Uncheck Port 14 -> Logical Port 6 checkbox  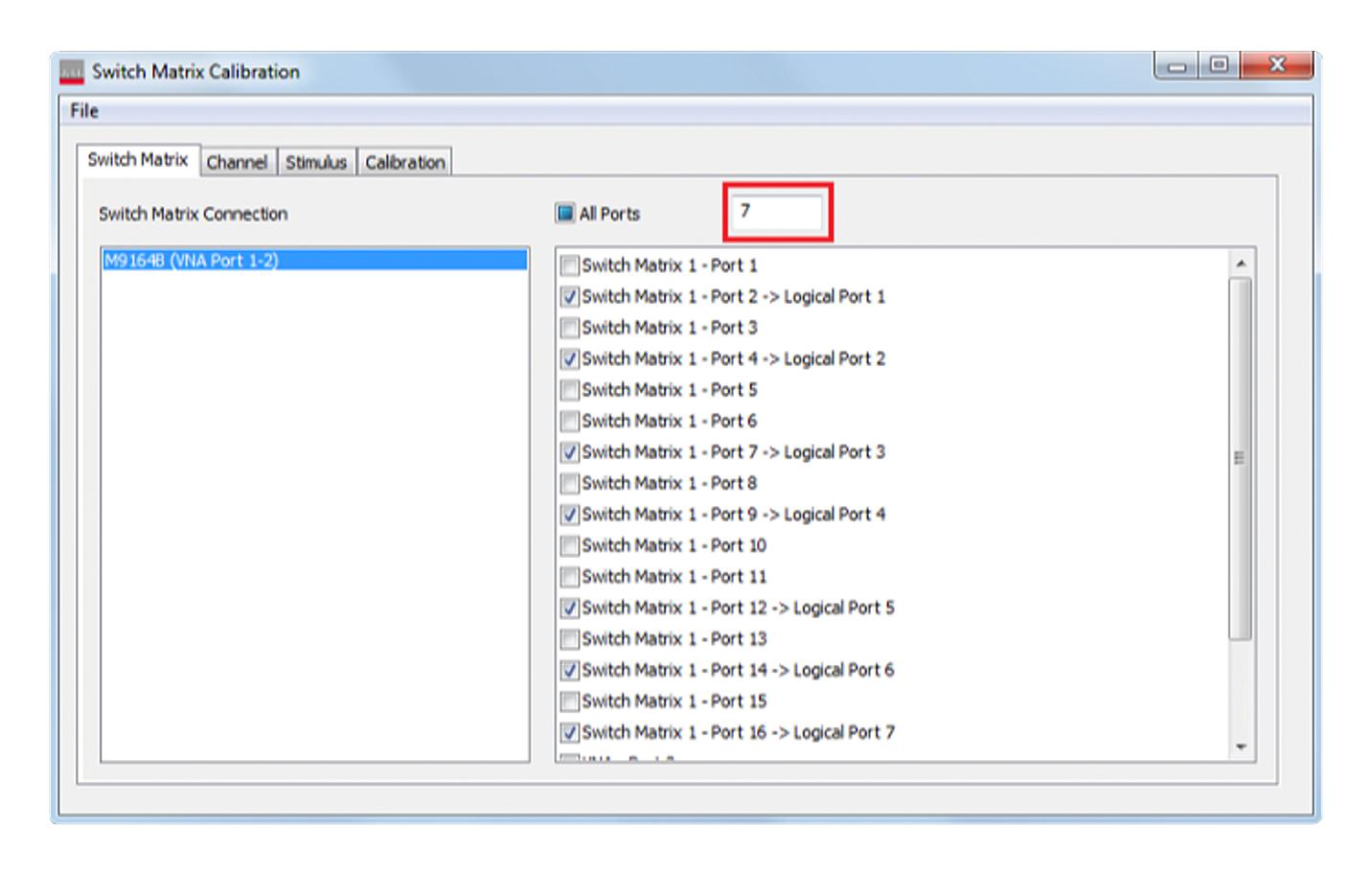tap(570, 670)
